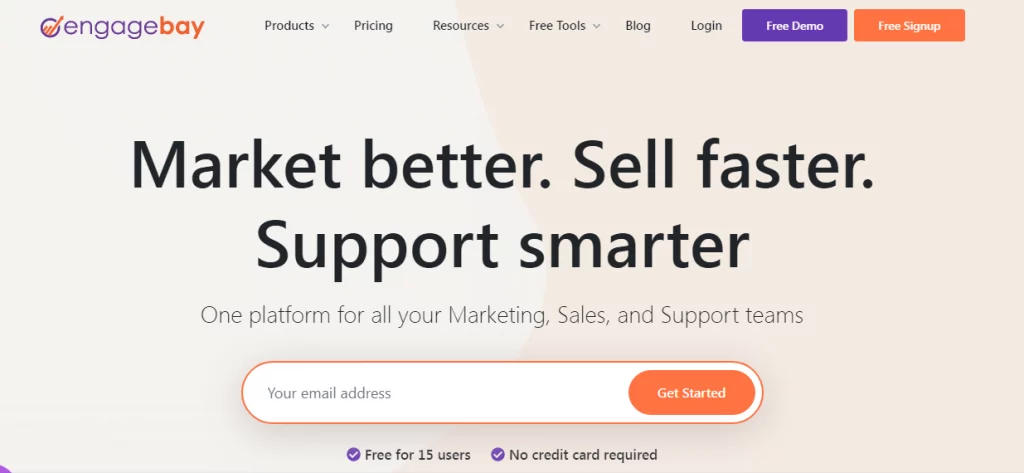
Task: Click the purple widget in the bottom-left corner
Action: (x=5, y=468)
